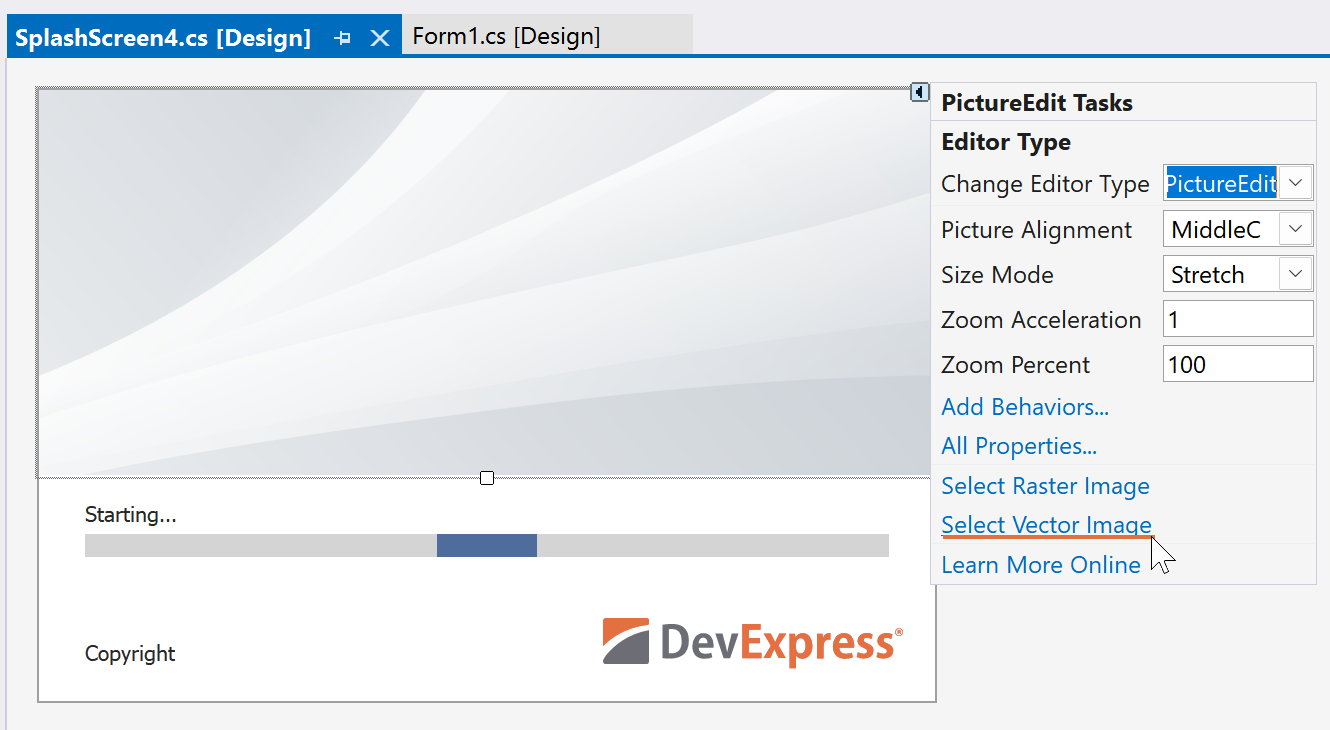1330x730 pixels.
Task: Click the pin icon on SplashScreen4.cs tab
Action: click(x=342, y=38)
